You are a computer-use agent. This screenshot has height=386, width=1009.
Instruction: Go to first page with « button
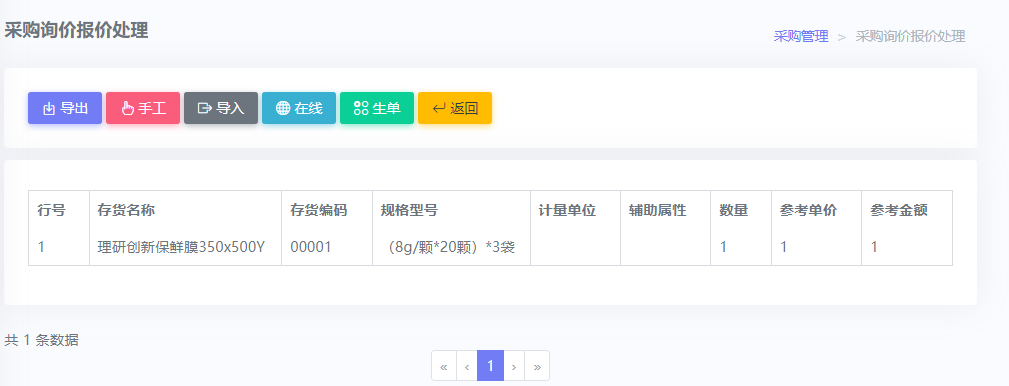coord(443,366)
